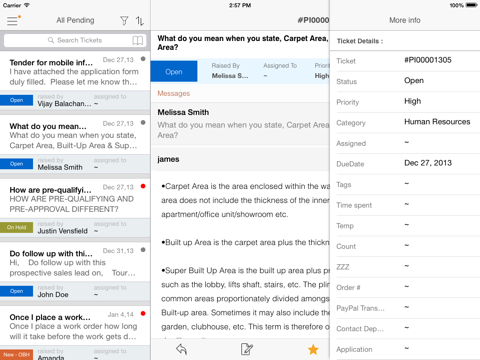Viewport: 480px width, 360px height.
Task: Tap the gray dot on 'Do follow up with thi...'
Action: point(143,250)
